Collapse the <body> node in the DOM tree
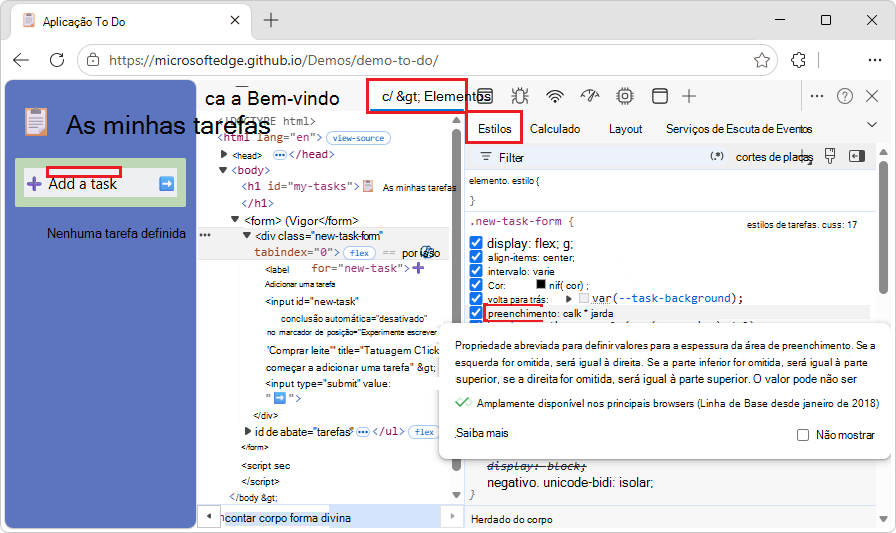The image size is (896, 533). [x=223, y=170]
